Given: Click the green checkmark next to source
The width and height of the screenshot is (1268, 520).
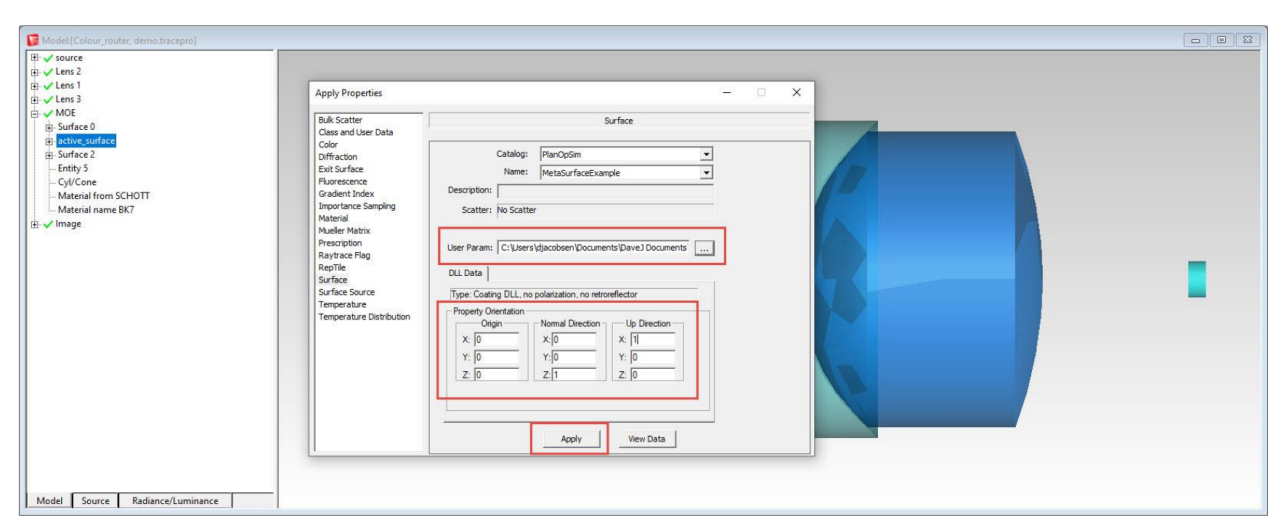Looking at the screenshot, I should [x=46, y=58].
